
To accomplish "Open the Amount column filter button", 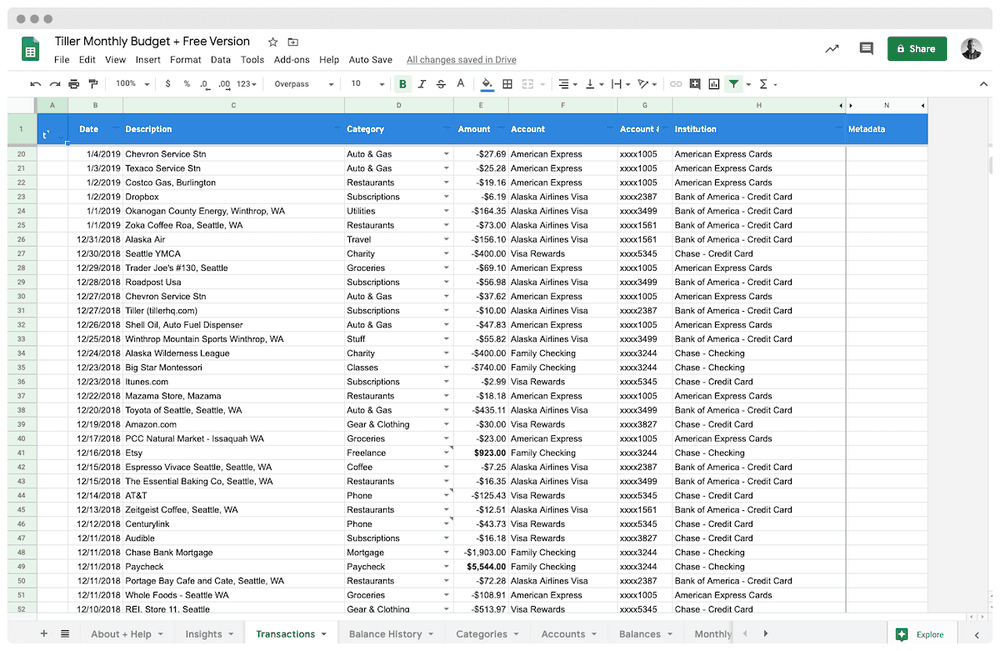I will coord(501,129).
